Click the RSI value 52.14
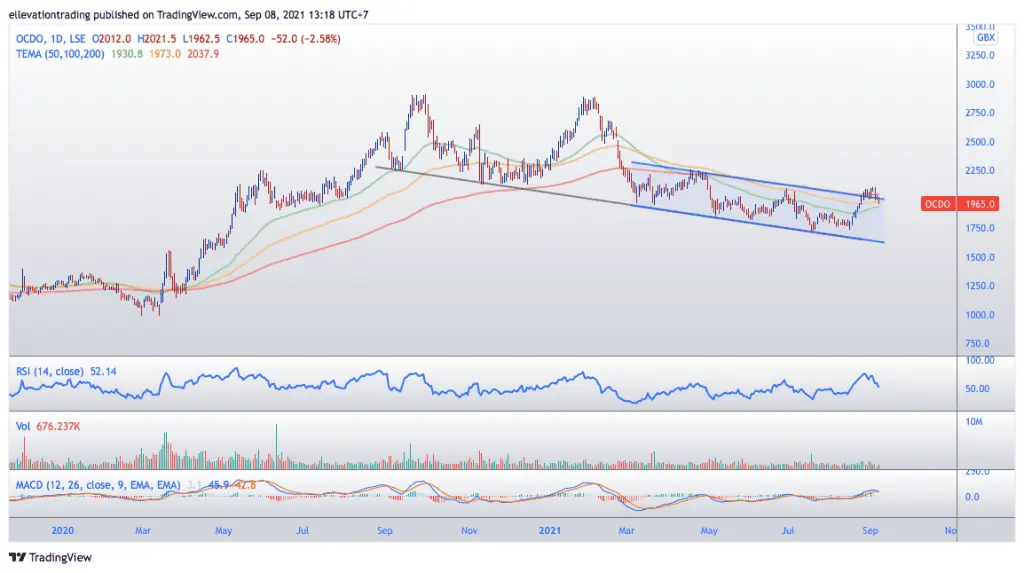The image size is (1024, 573). (103, 371)
